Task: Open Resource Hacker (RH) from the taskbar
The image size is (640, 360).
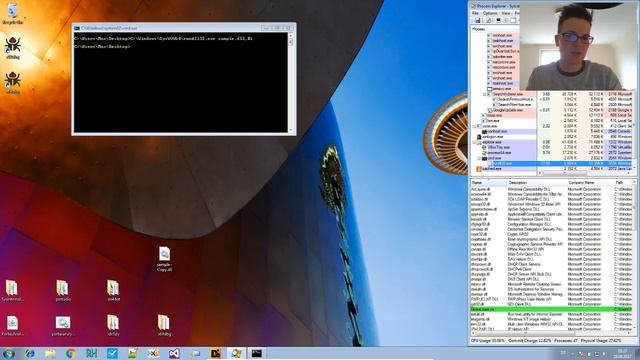Action: point(91,353)
